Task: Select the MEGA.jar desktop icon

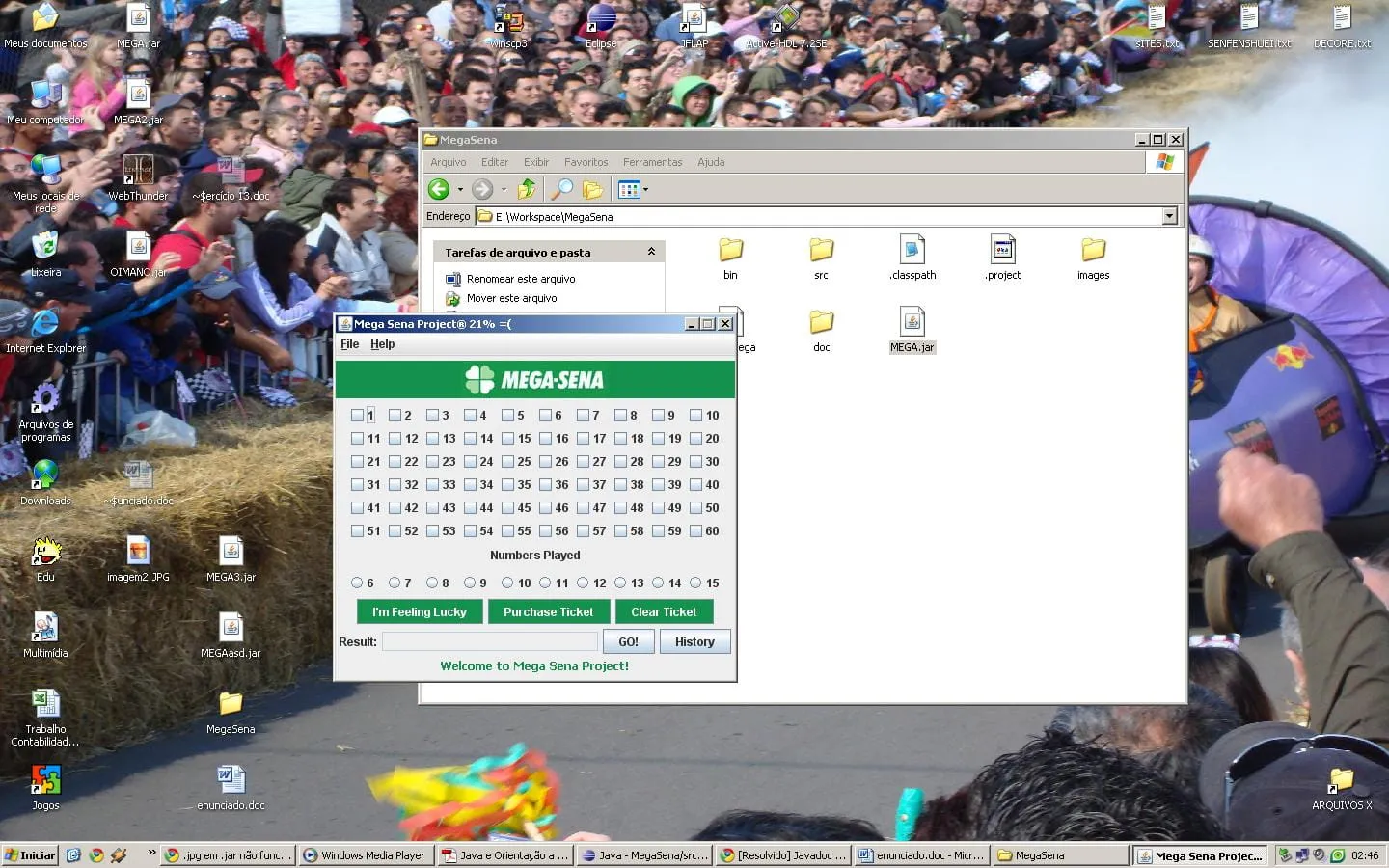Action: (138, 27)
